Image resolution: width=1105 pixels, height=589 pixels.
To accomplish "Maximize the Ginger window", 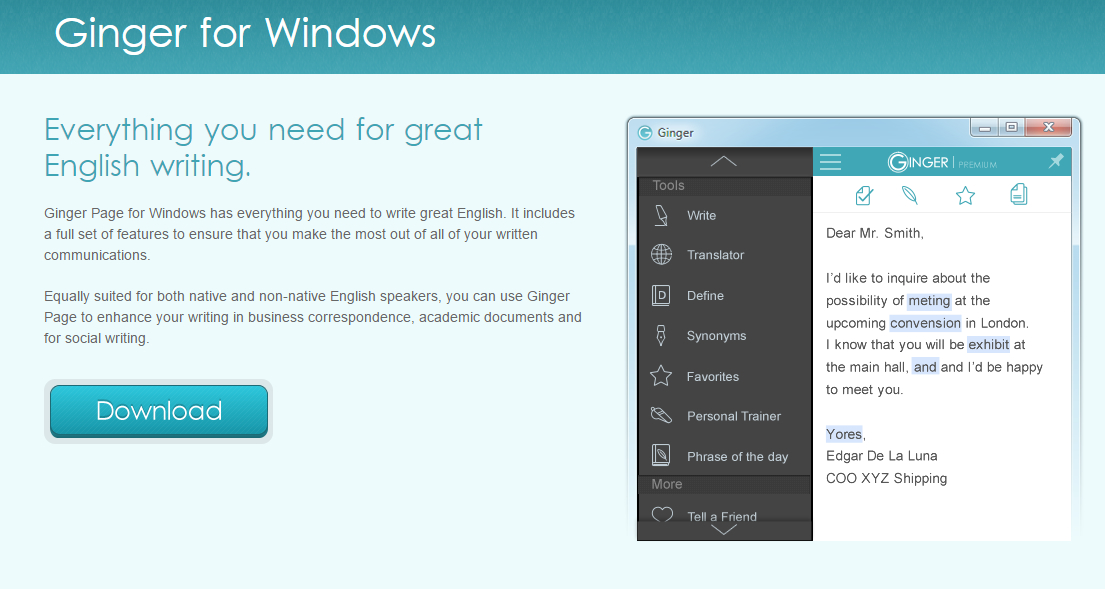I will [x=1011, y=128].
